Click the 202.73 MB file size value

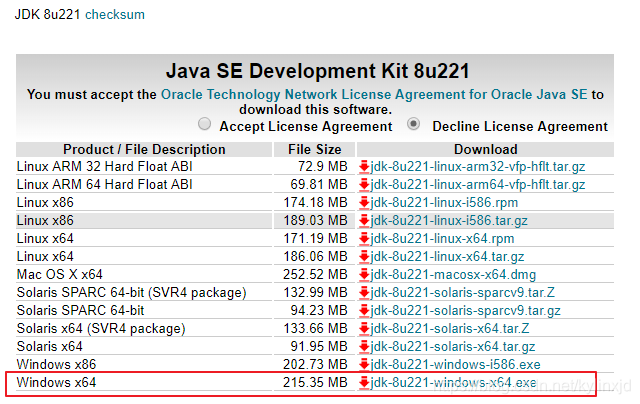316,364
